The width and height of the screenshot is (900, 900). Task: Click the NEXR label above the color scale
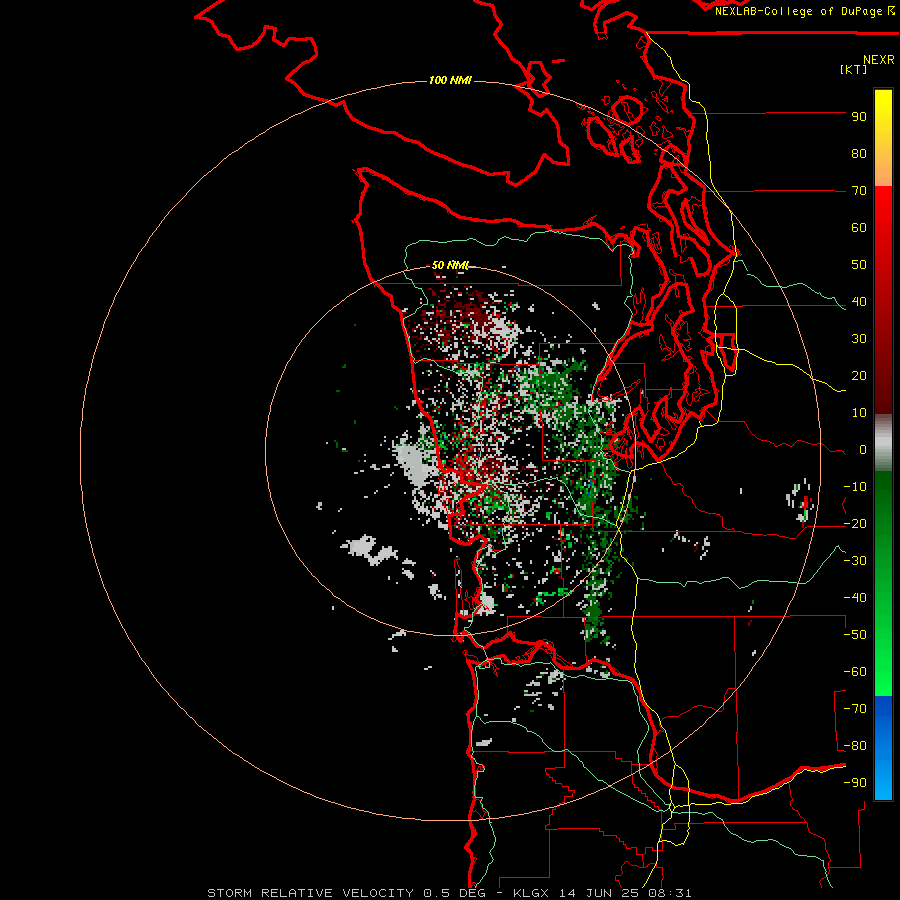[879, 60]
